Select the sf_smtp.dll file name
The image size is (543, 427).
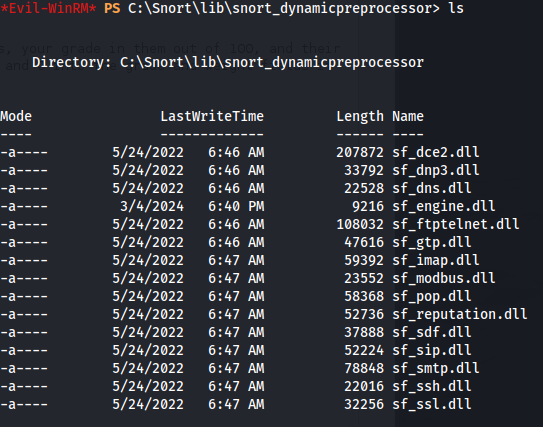pyautogui.click(x=435, y=368)
